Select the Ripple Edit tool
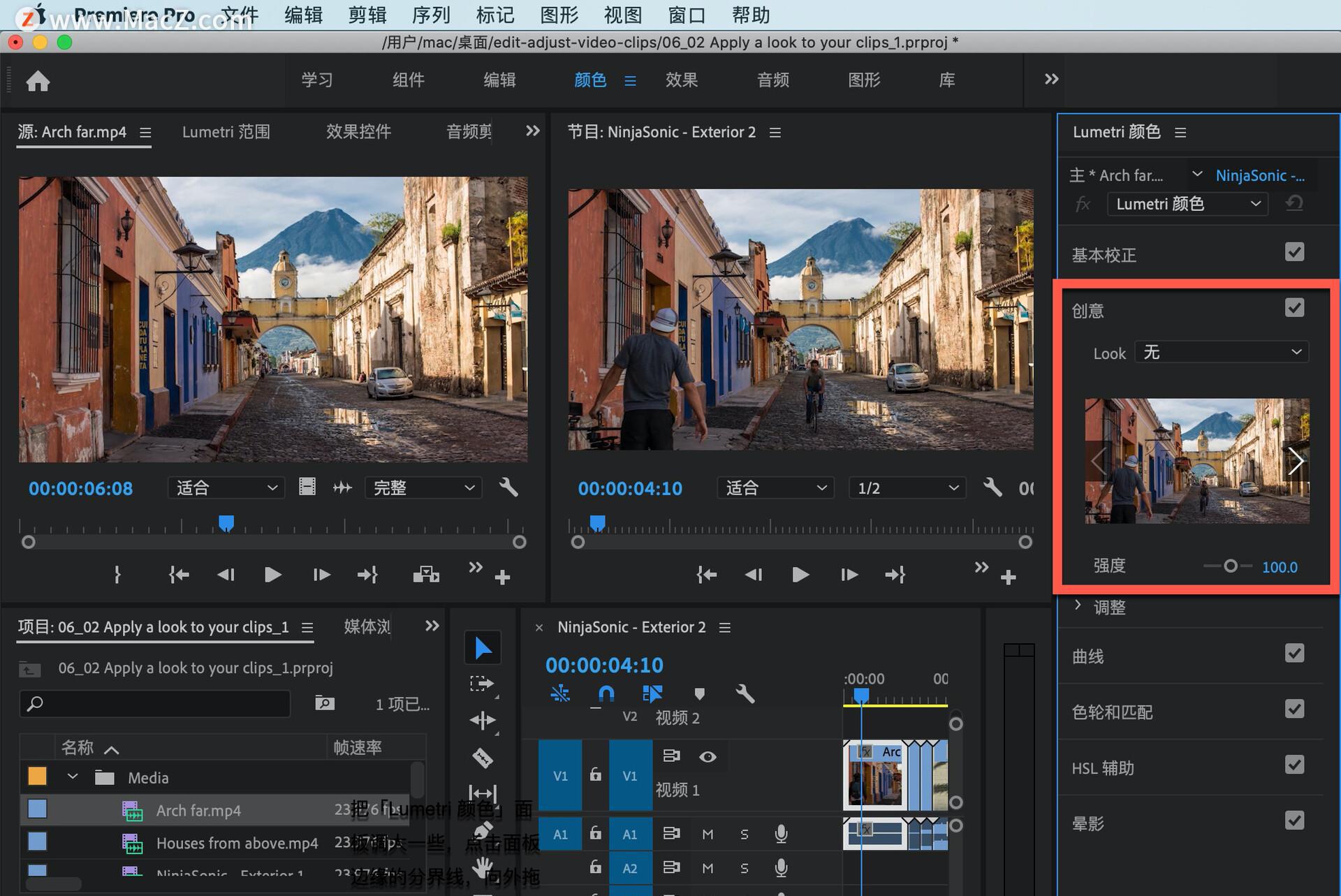 click(x=483, y=720)
